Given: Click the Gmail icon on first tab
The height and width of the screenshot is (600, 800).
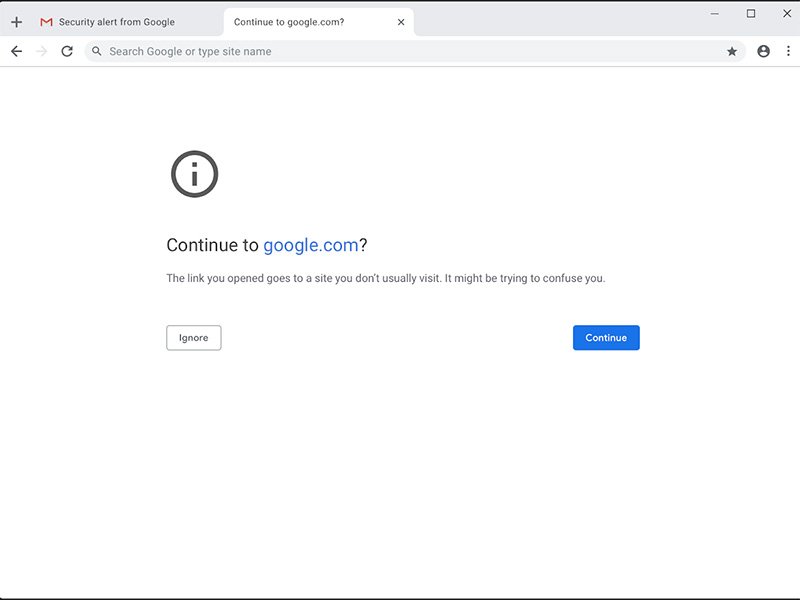Looking at the screenshot, I should (46, 22).
